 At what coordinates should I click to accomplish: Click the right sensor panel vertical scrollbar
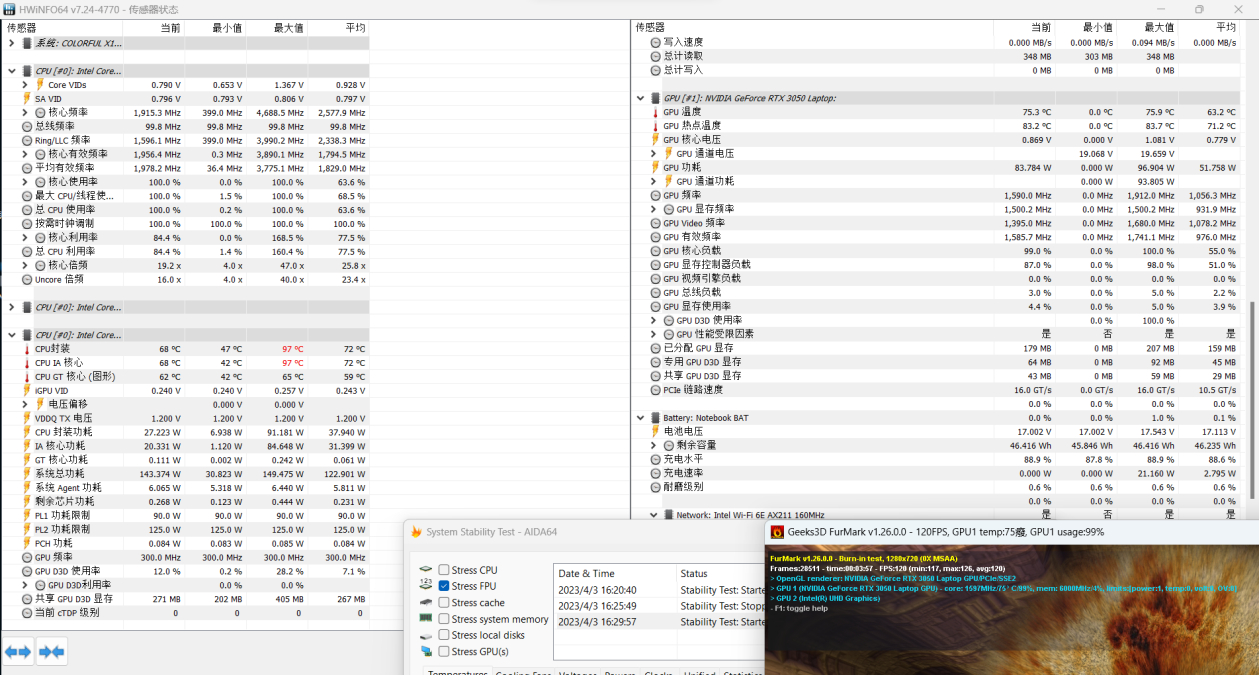pos(1252,330)
